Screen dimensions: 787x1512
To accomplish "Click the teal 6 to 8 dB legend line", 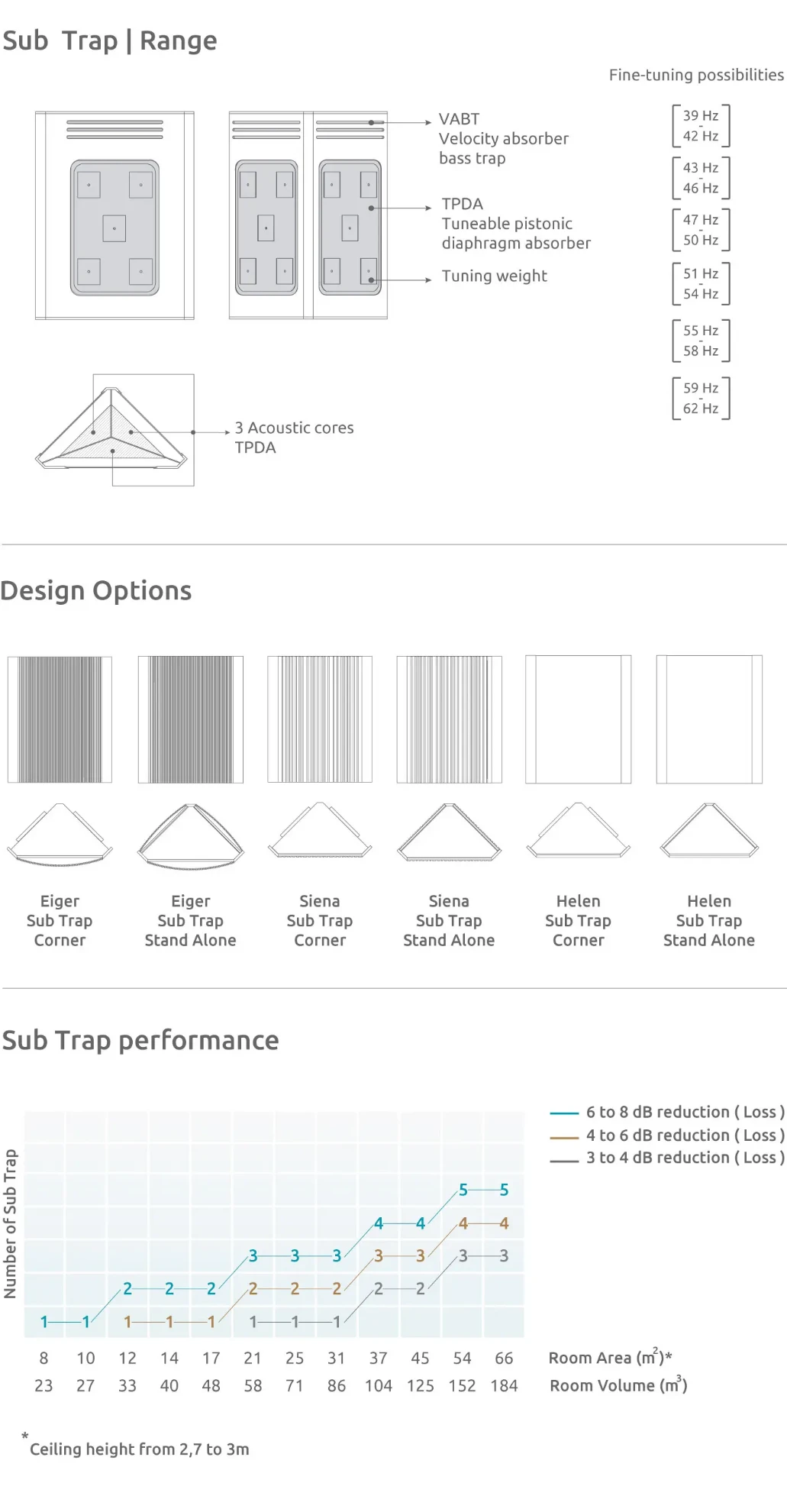I will (564, 1113).
